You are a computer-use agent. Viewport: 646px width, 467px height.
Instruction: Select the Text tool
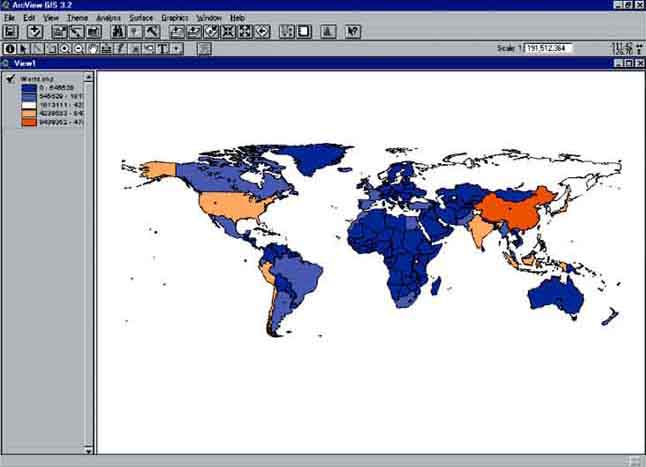(x=162, y=48)
